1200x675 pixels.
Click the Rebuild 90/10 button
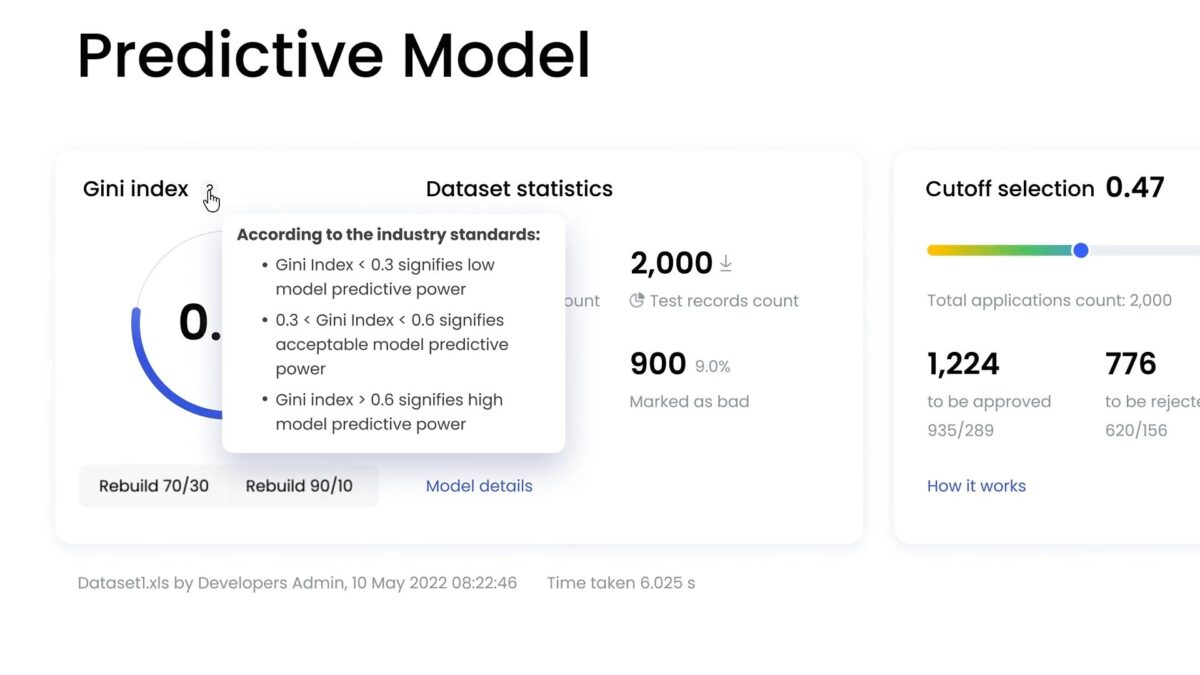tap(301, 485)
